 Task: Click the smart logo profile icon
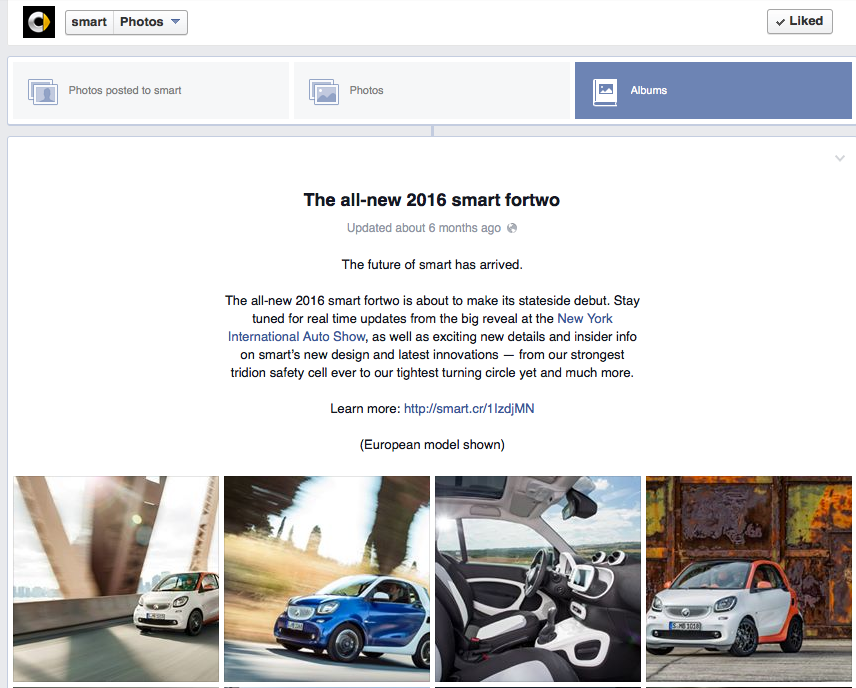tap(39, 22)
